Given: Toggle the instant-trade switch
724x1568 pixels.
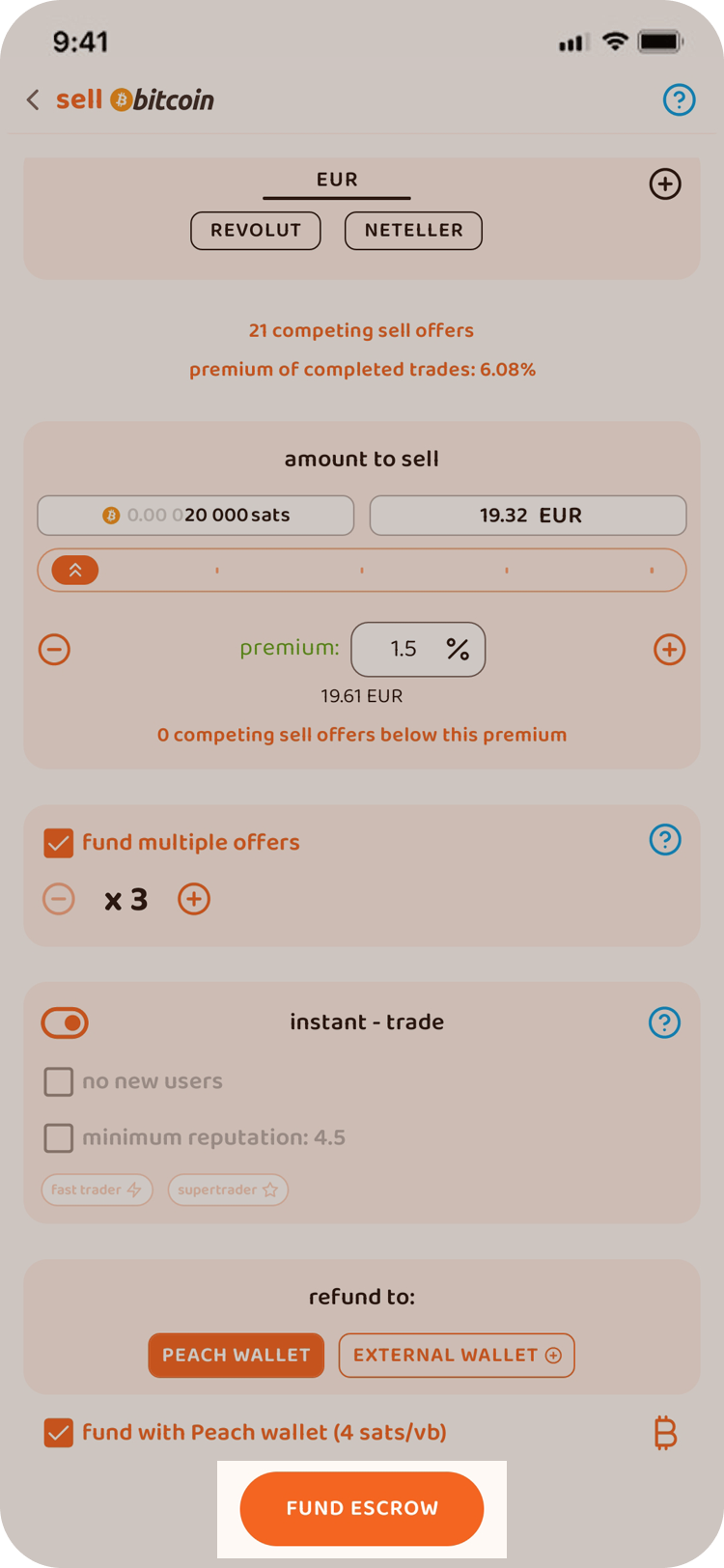Looking at the screenshot, I should 65,1022.
